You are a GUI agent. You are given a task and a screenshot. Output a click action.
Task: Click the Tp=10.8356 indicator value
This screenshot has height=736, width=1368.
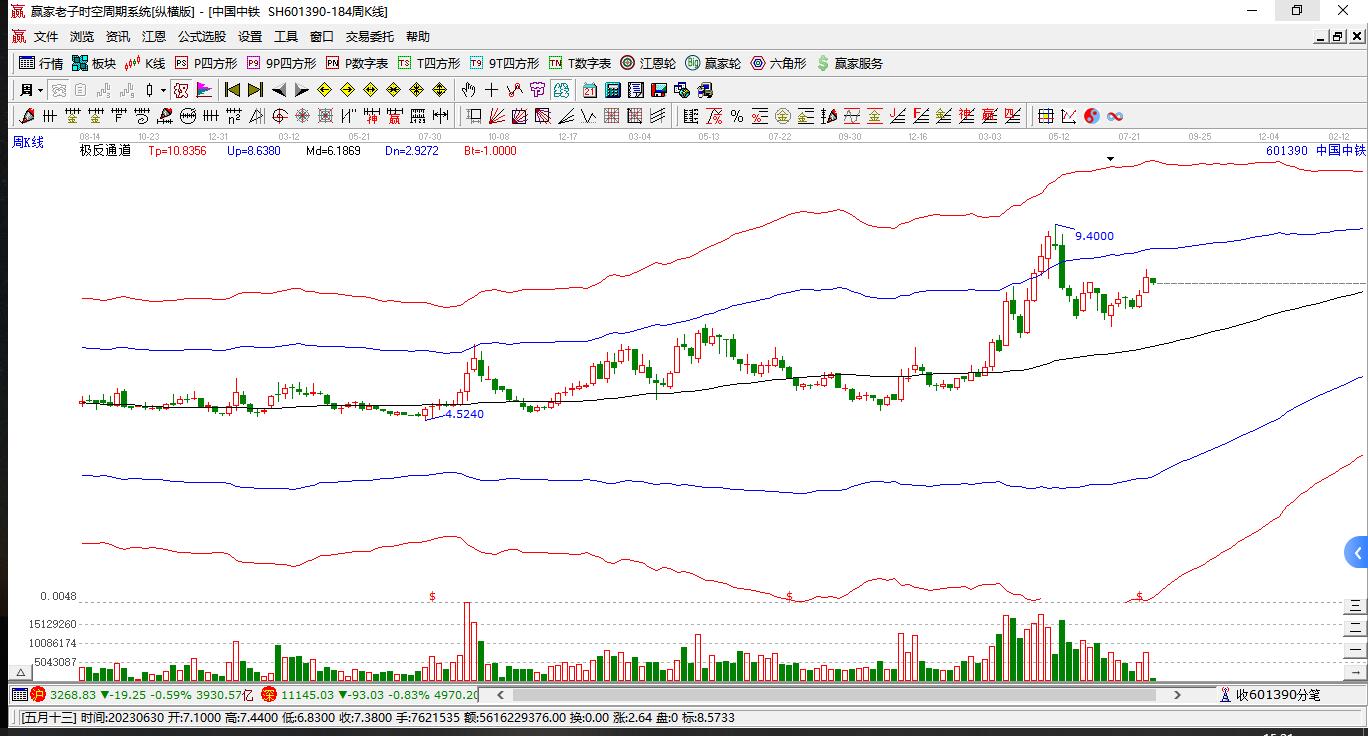177,151
